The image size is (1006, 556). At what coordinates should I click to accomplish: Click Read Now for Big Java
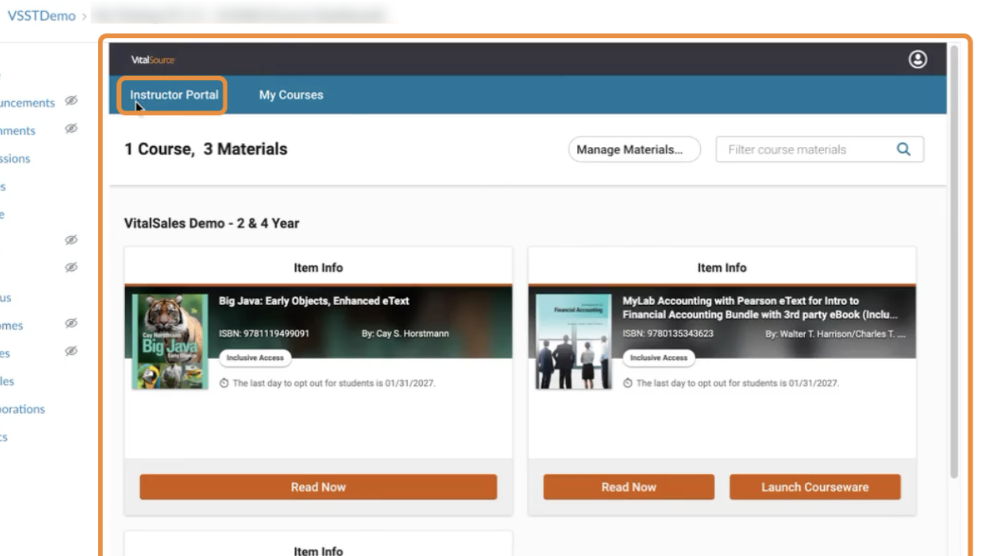click(318, 487)
